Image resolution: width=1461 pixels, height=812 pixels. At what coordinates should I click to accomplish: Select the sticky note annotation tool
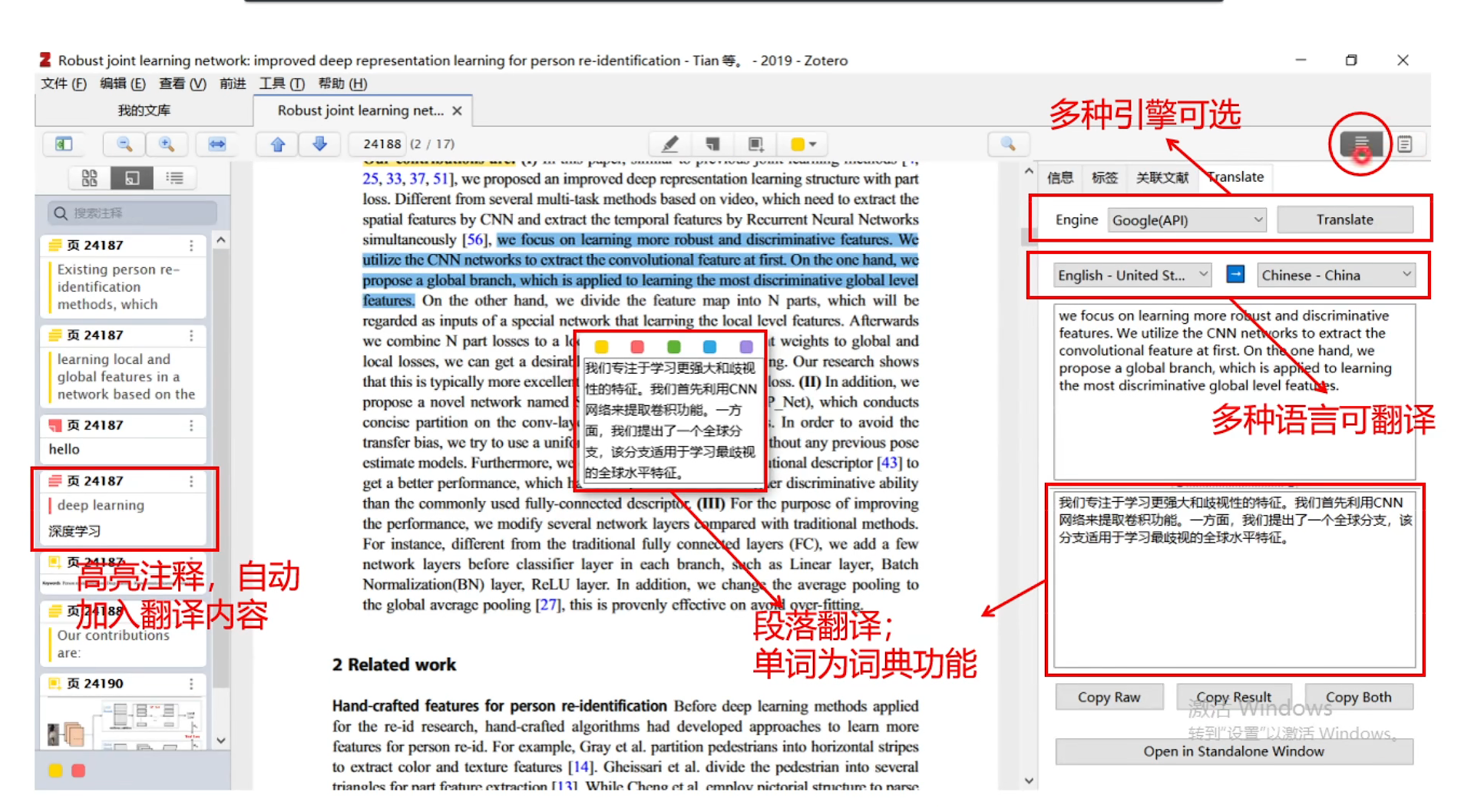[712, 144]
